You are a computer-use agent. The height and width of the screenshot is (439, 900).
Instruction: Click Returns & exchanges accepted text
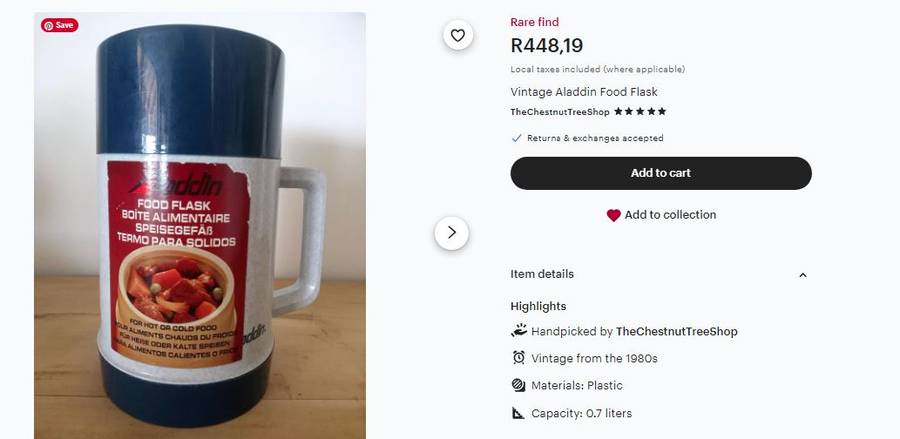[595, 138]
